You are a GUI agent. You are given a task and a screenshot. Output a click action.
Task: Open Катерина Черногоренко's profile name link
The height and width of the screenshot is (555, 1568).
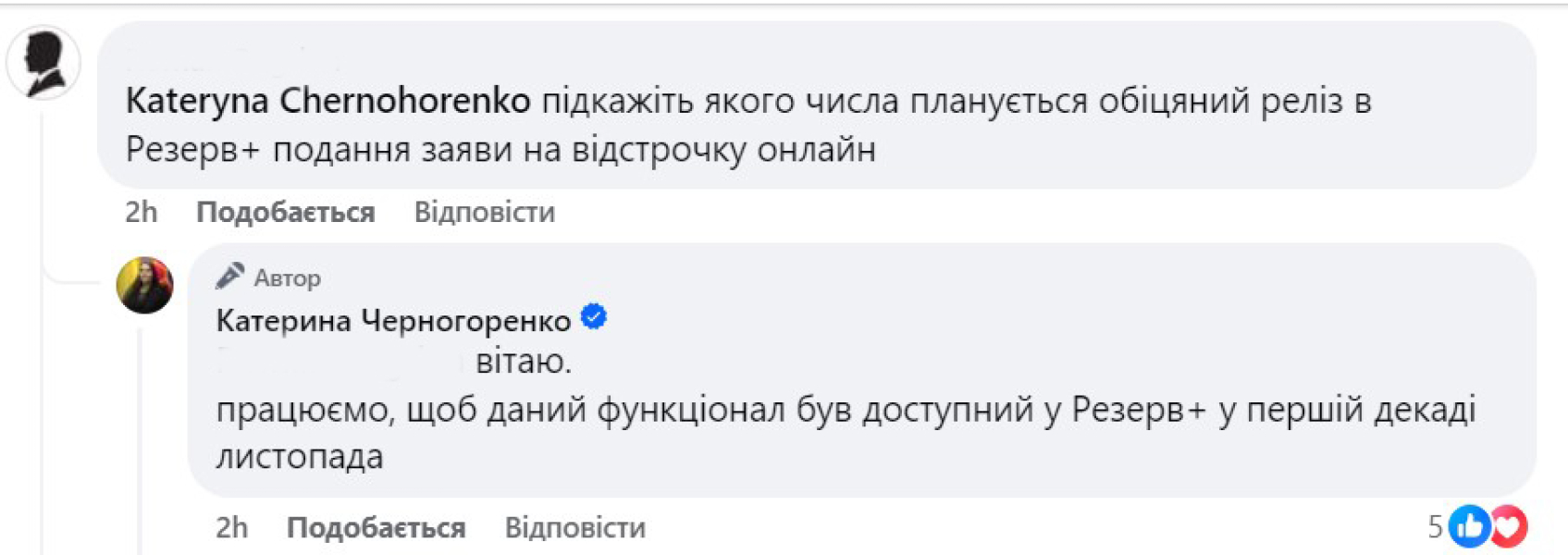392,321
